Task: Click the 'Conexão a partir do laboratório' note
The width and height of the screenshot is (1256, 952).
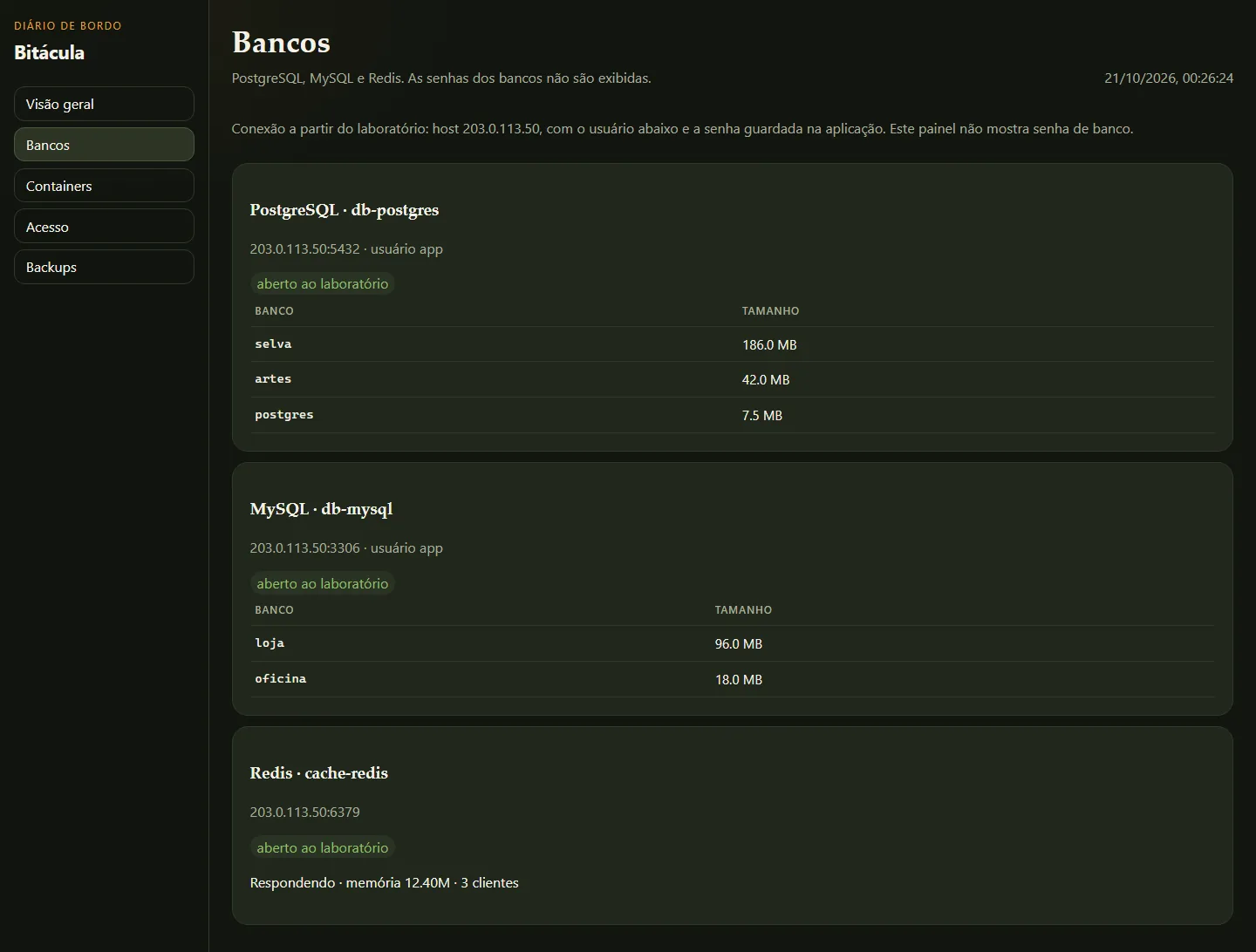Action: [x=682, y=128]
